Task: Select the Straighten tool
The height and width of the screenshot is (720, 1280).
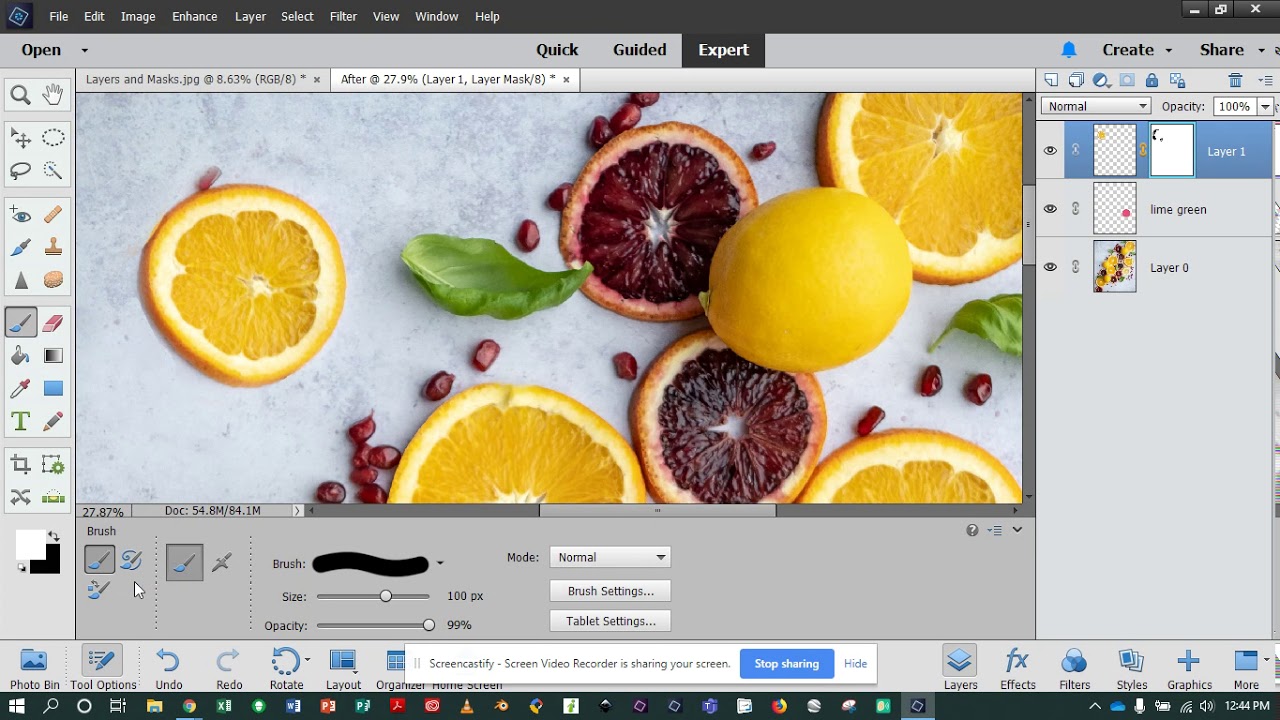Action: (x=53, y=497)
